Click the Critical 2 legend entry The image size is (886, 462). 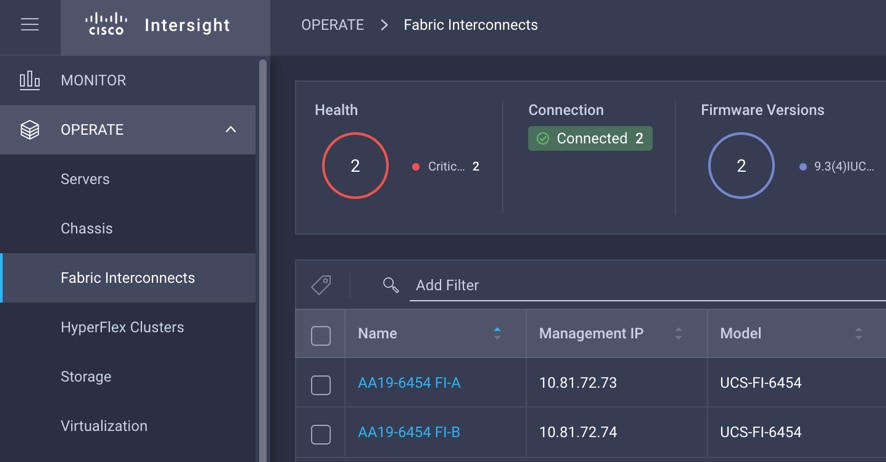click(x=446, y=167)
